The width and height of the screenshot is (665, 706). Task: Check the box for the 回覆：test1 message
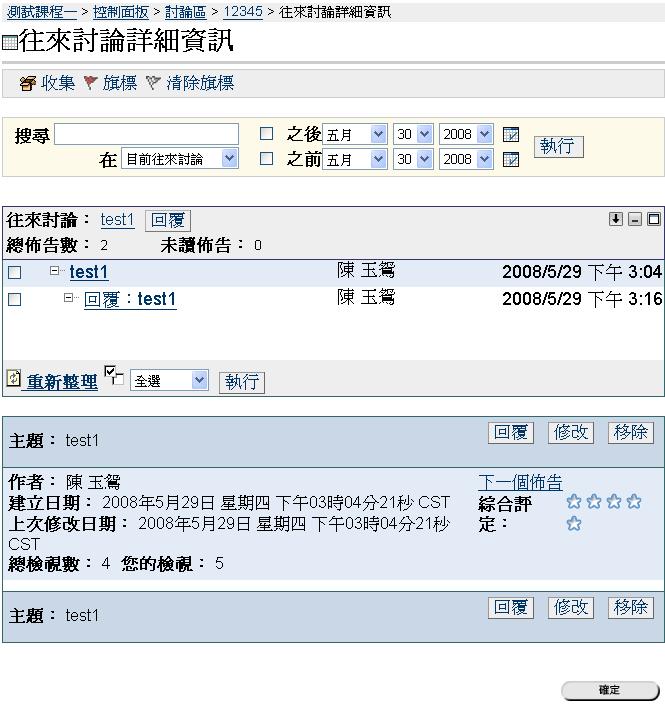coord(15,299)
